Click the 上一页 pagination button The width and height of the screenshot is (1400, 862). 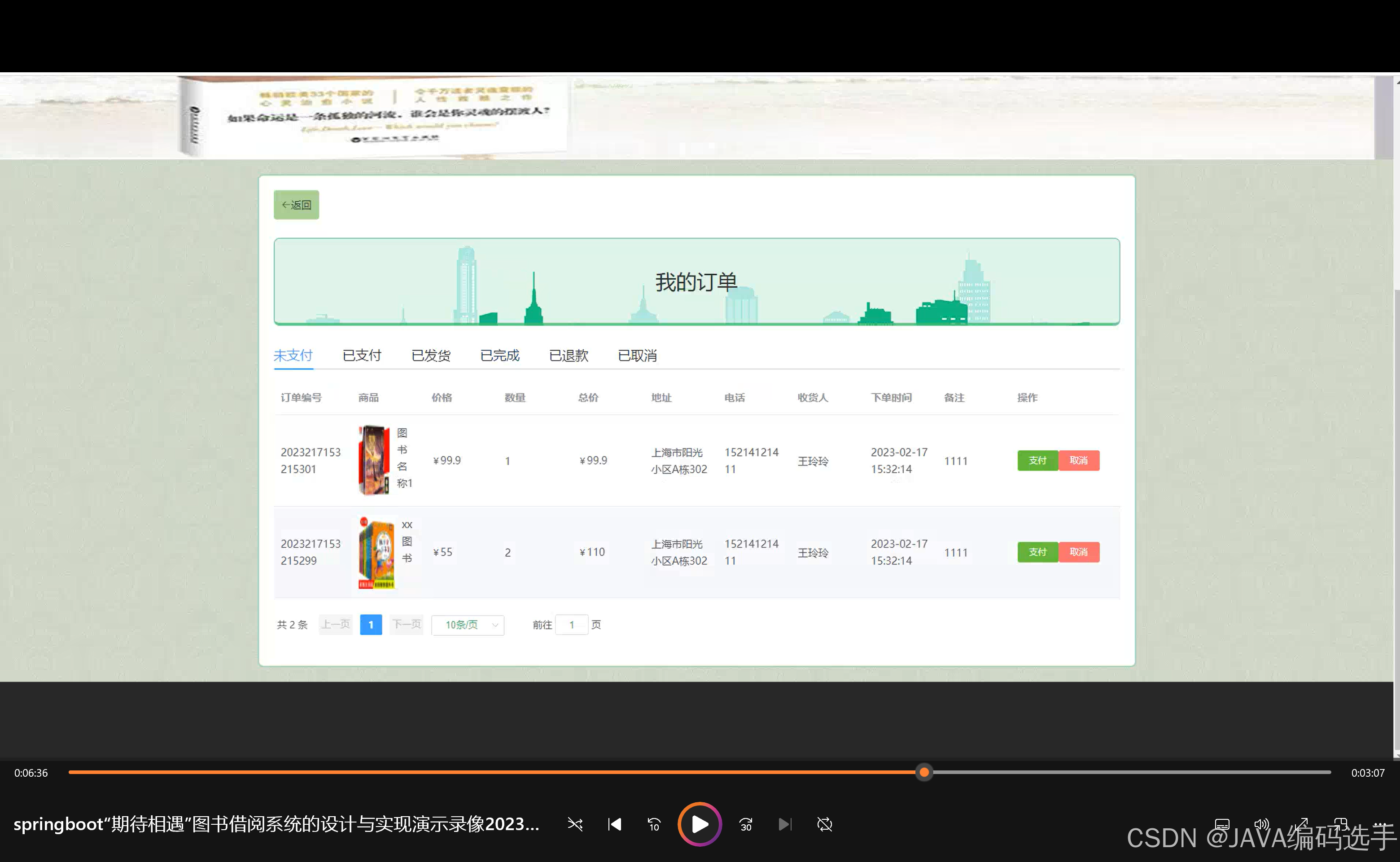[x=336, y=625]
